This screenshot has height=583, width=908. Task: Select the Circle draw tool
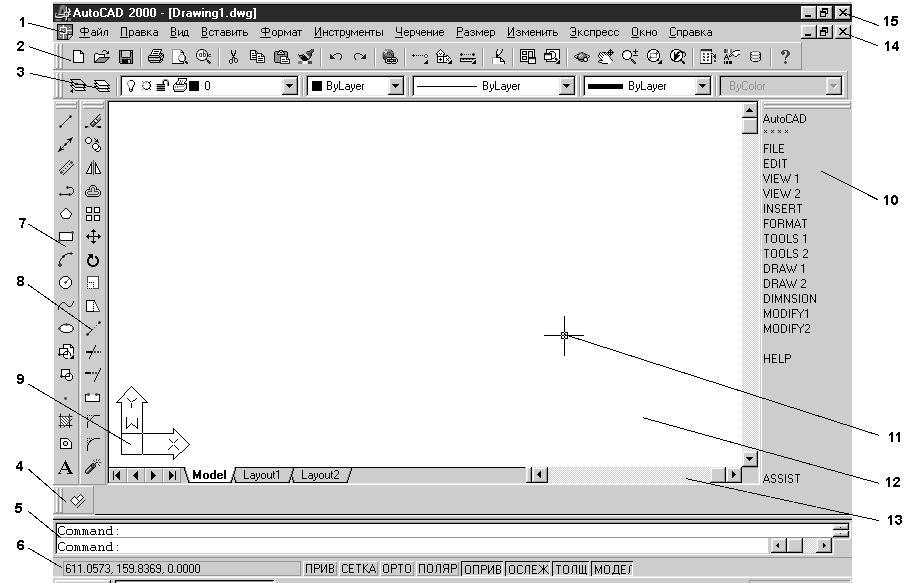[x=65, y=283]
